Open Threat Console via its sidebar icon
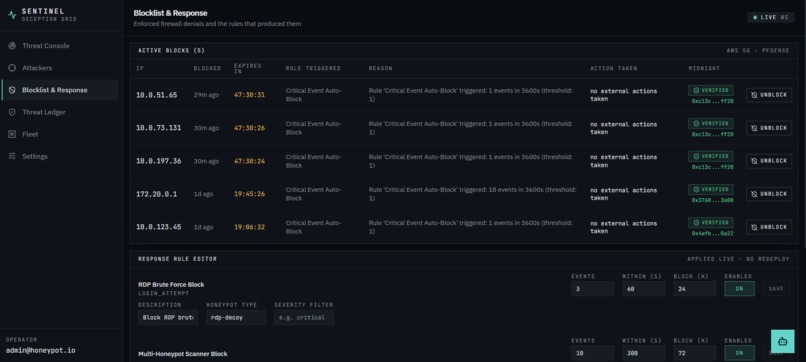The width and height of the screenshot is (806, 362). click(x=12, y=46)
